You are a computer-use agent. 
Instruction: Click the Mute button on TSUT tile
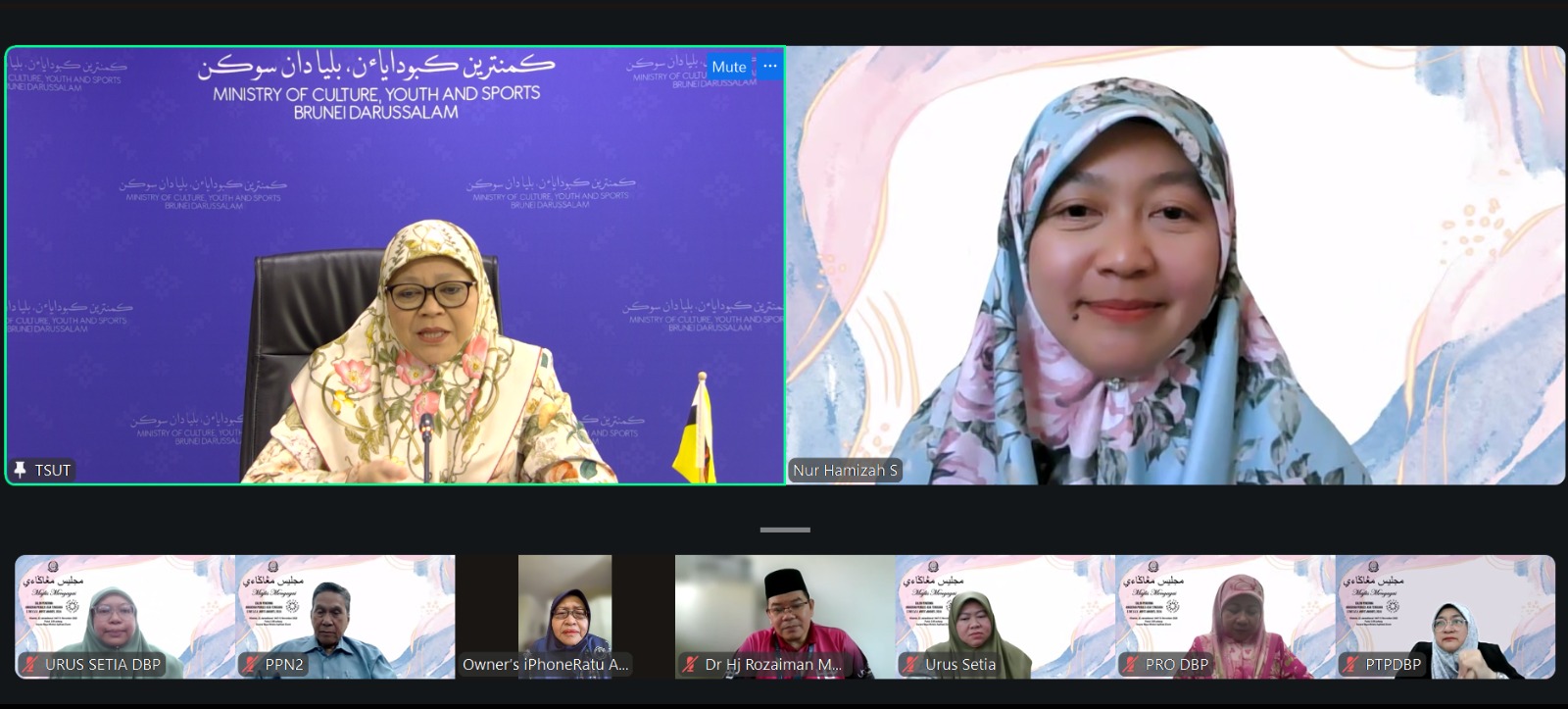[x=728, y=67]
